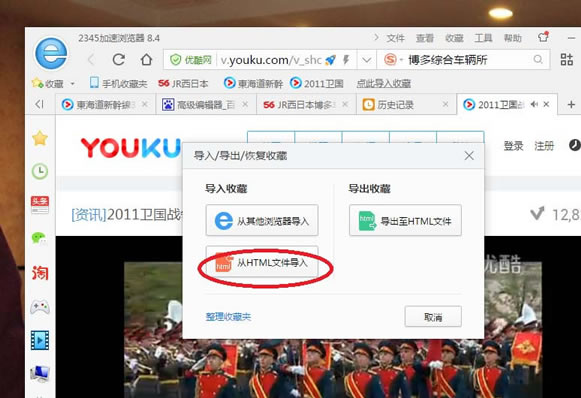Click the 取消 button
The width and height of the screenshot is (581, 398).
click(x=433, y=316)
